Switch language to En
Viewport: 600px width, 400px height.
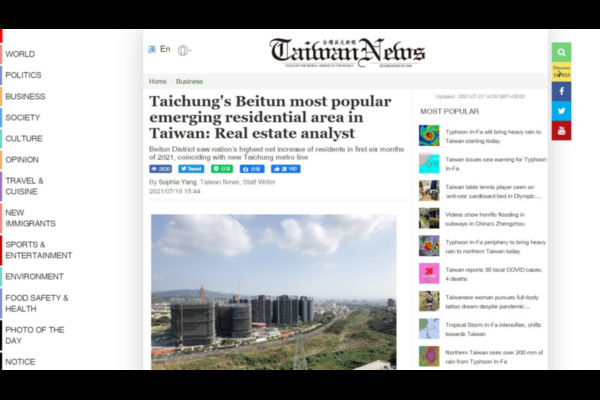(x=165, y=49)
